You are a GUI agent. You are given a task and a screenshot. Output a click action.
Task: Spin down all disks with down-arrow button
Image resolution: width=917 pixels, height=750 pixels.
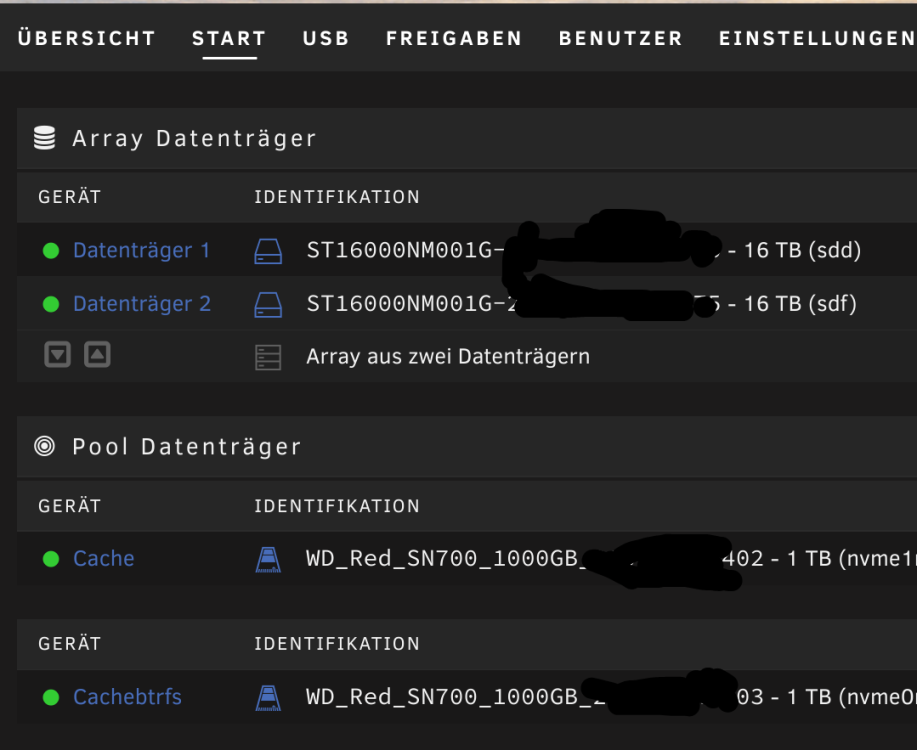57,355
